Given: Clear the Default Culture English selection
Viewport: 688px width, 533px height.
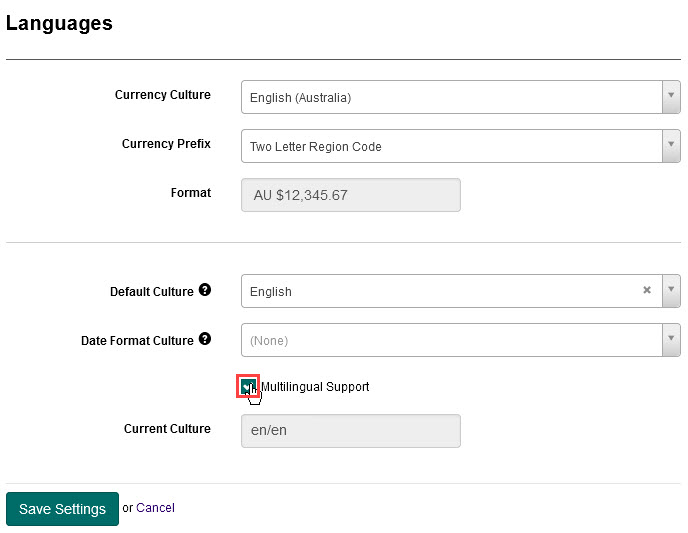Looking at the screenshot, I should pos(646,290).
